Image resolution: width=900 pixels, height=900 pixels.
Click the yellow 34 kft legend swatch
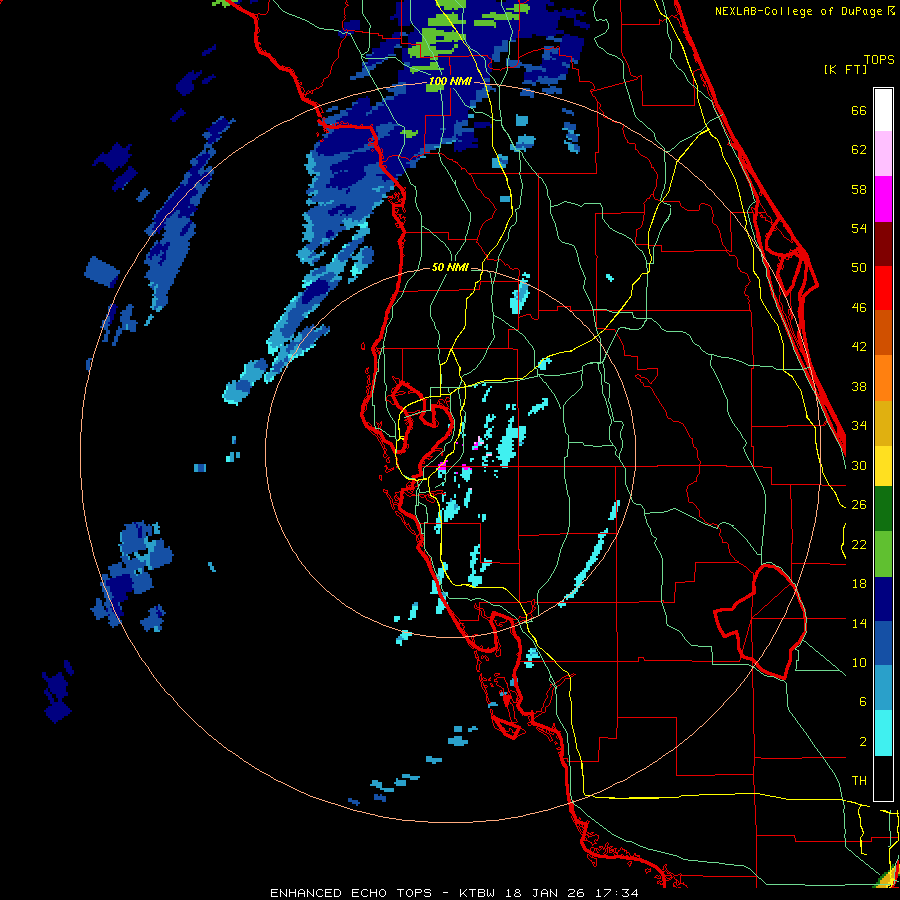(x=883, y=465)
